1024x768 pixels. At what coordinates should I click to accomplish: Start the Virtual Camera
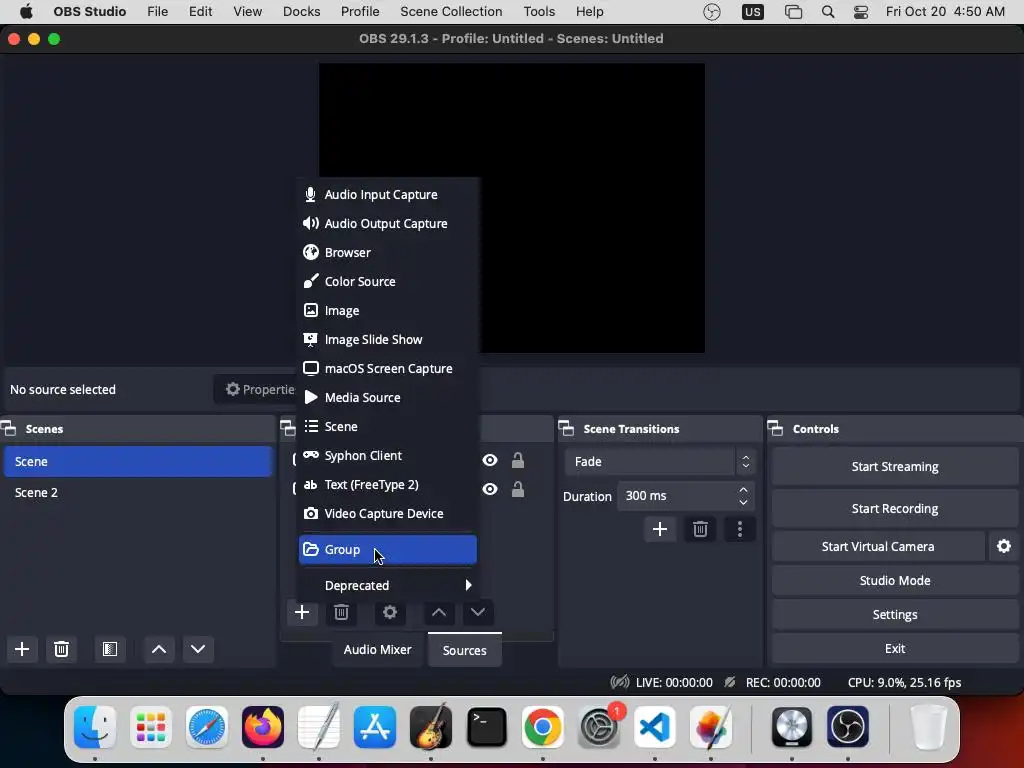pyautogui.click(x=878, y=547)
